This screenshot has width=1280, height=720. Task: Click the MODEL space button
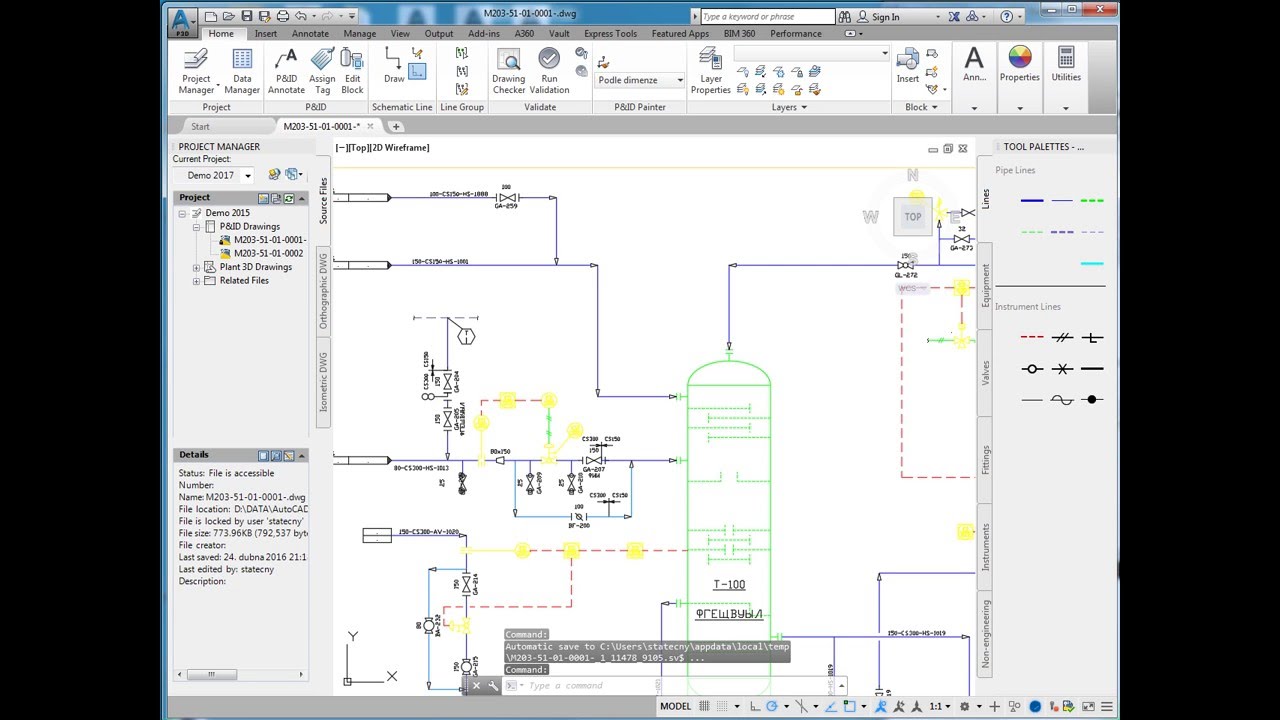pos(676,706)
